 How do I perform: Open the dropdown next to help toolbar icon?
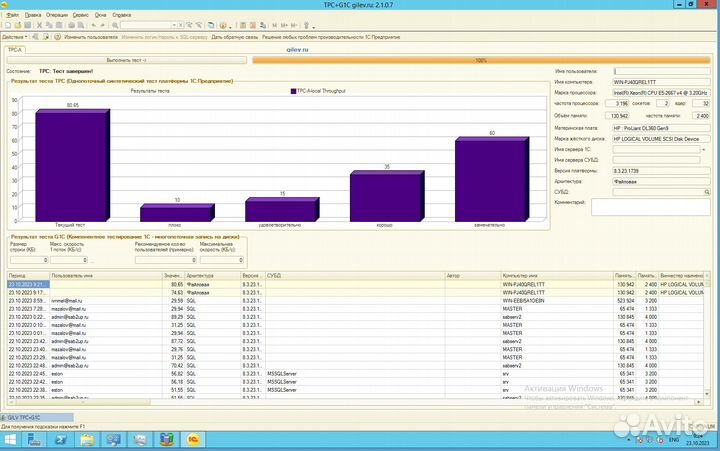pos(230,27)
